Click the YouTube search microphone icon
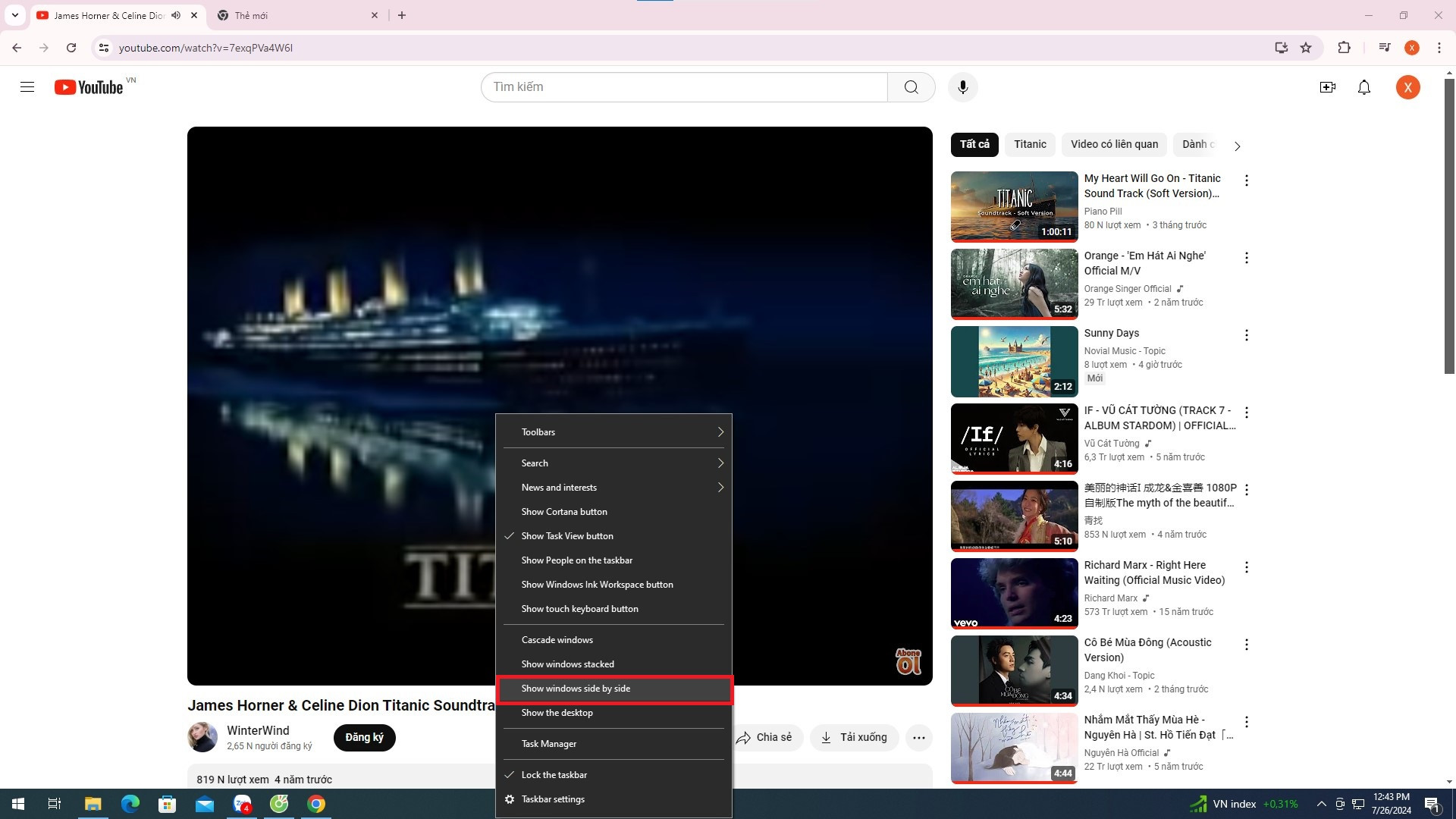The image size is (1456, 819). [x=963, y=86]
